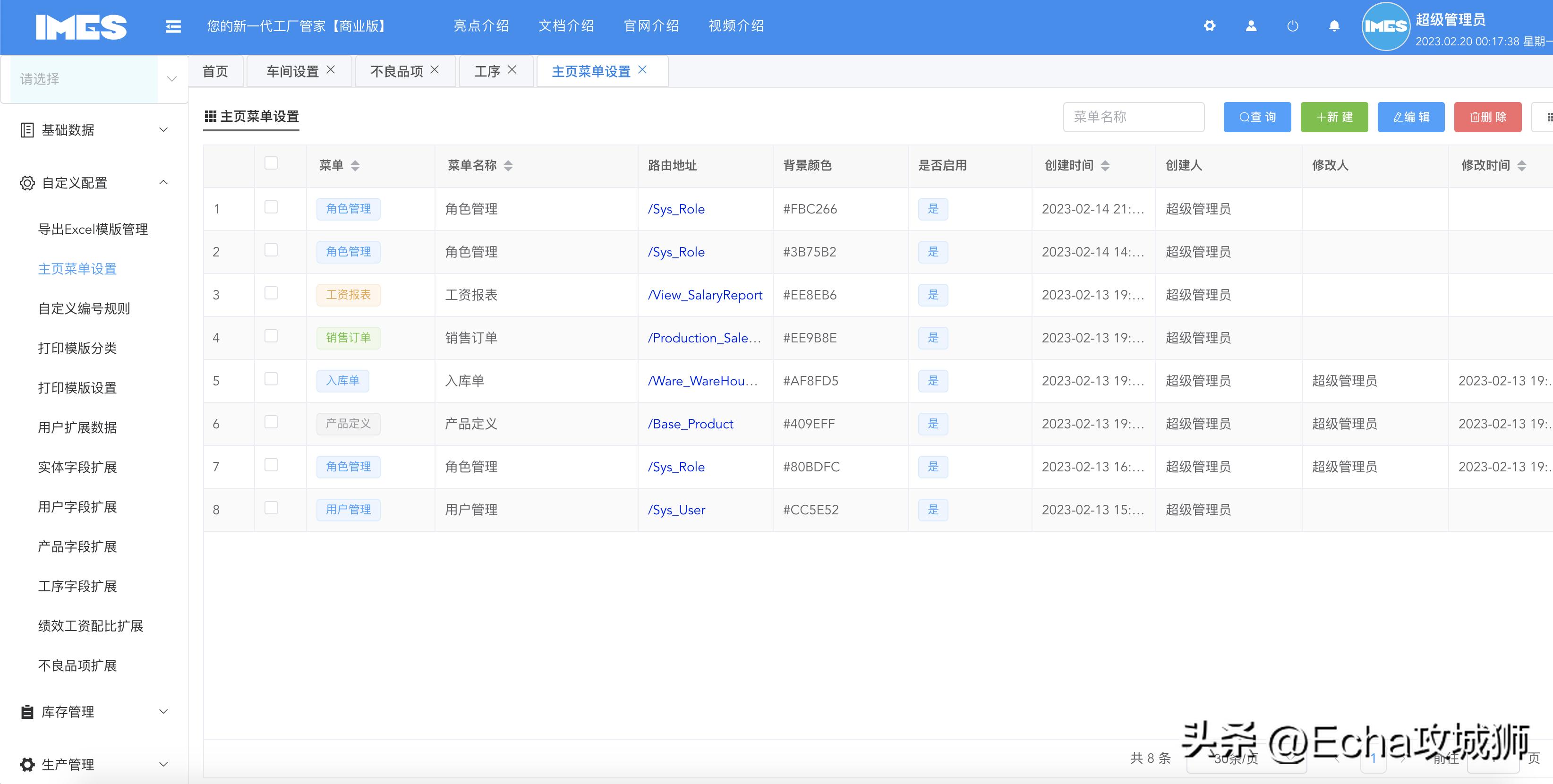Open the 请选择 dropdown at top left
This screenshot has height=784, width=1553.
[x=94, y=78]
